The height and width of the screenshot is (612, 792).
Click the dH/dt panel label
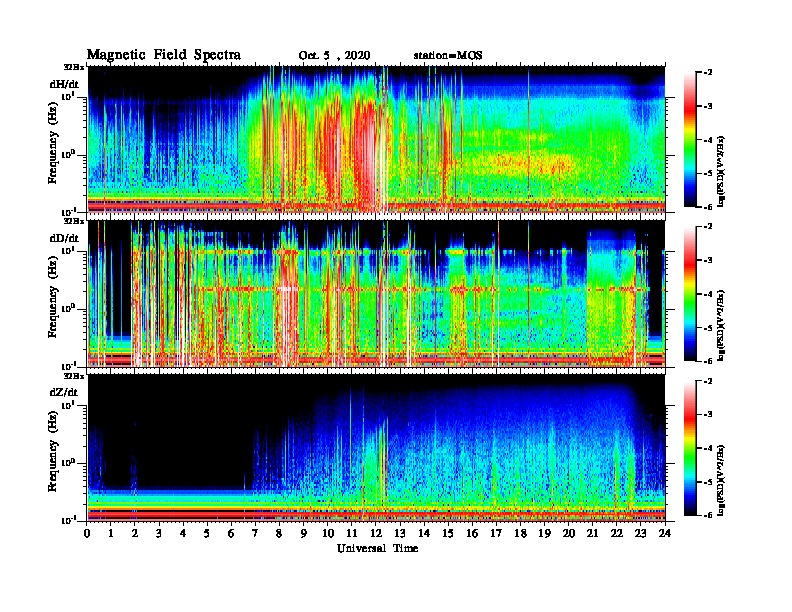64,84
